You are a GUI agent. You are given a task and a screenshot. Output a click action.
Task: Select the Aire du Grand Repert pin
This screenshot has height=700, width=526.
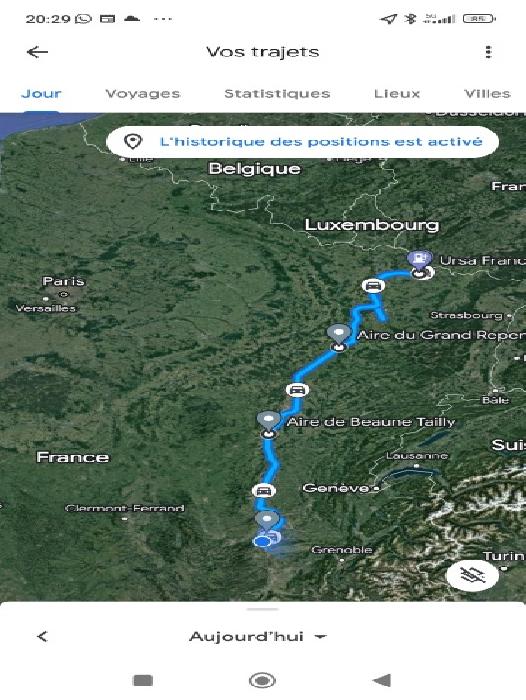point(338,335)
